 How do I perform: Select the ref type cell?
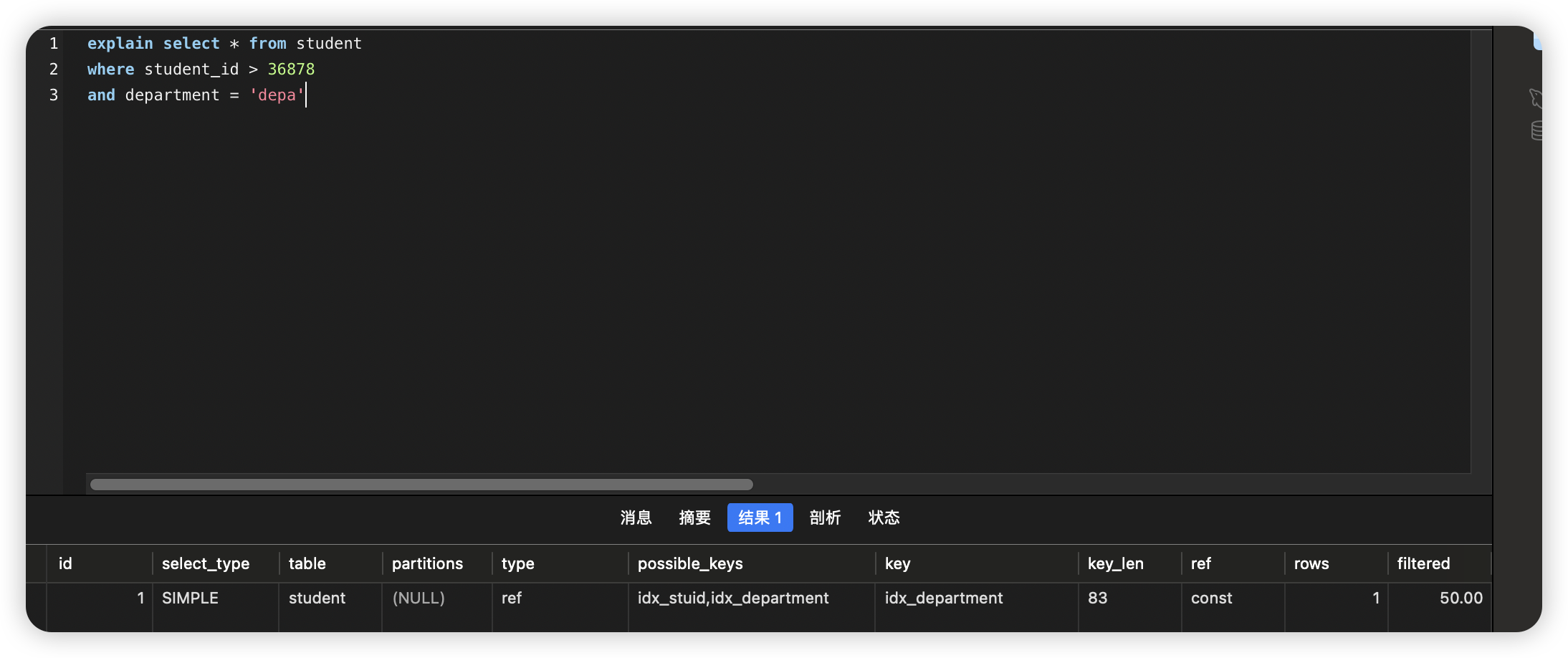(560, 598)
